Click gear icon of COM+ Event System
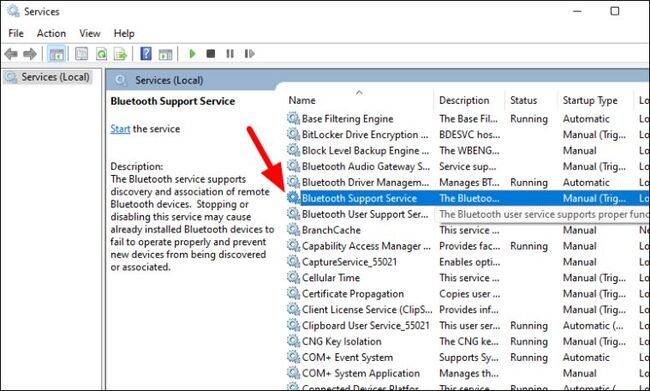This screenshot has width=650, height=391. [x=293, y=357]
